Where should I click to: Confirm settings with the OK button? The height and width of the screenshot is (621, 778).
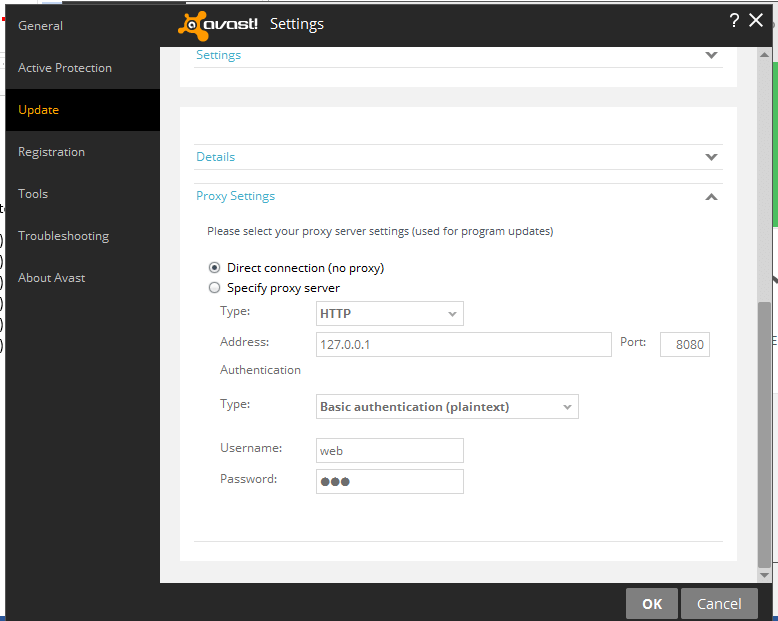click(651, 603)
